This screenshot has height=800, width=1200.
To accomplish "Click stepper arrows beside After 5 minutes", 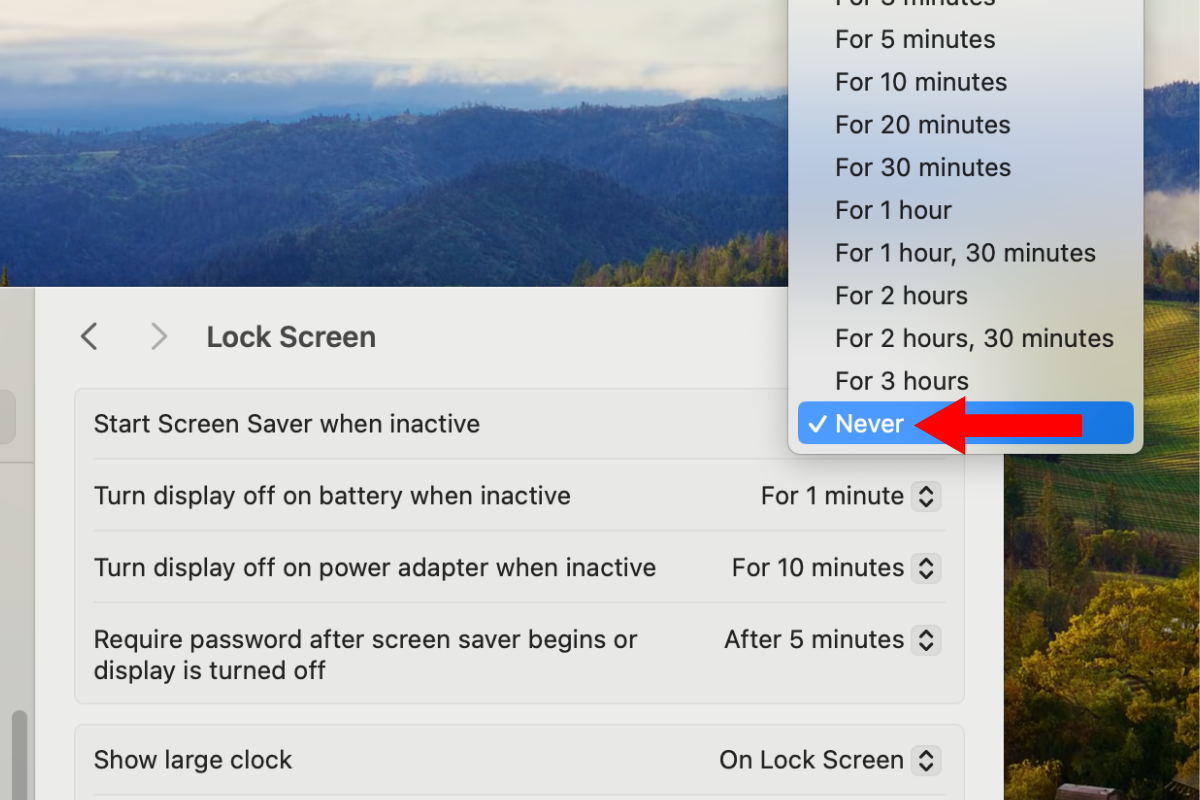I will click(x=926, y=640).
